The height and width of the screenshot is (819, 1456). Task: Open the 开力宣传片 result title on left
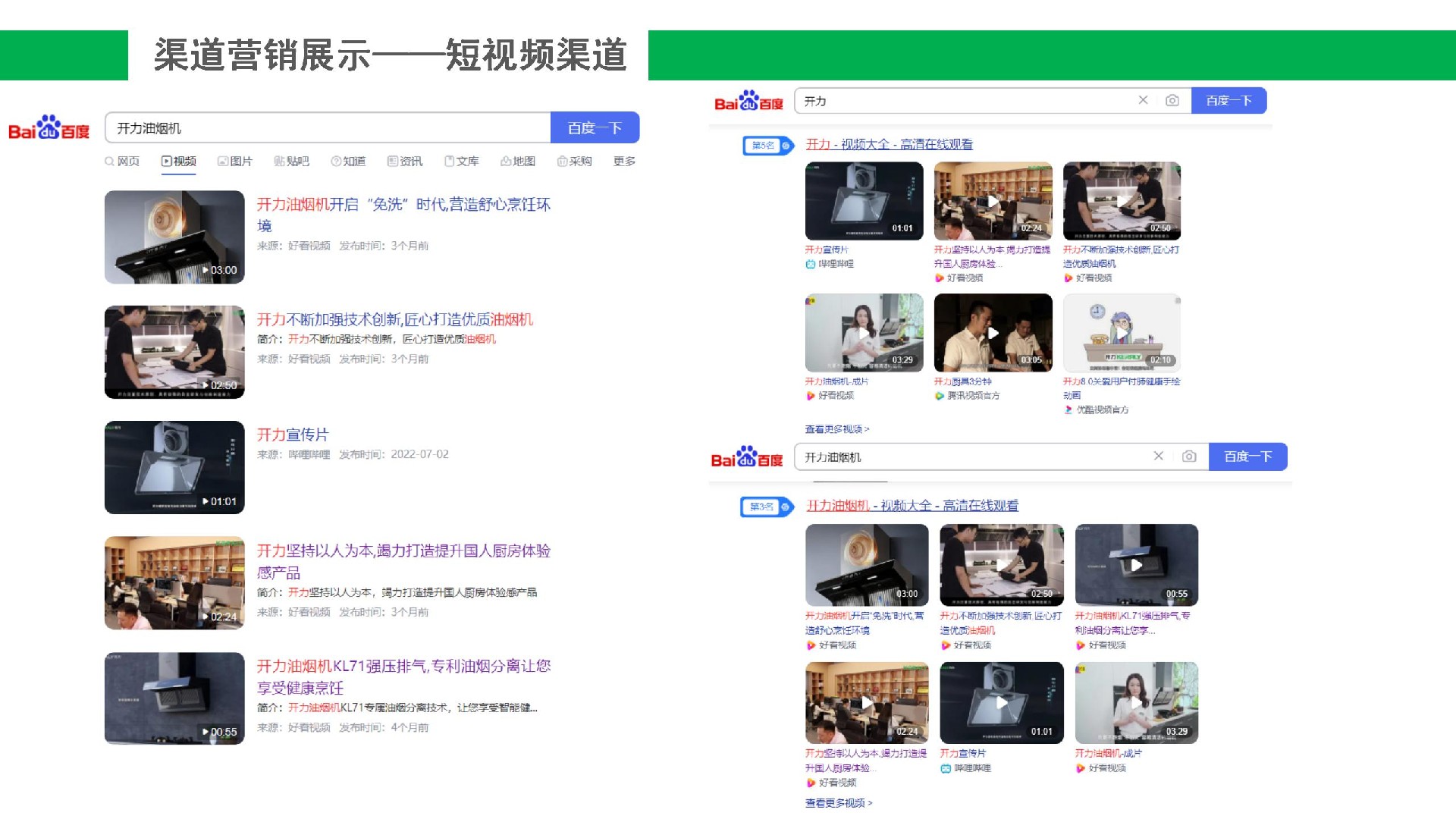click(x=292, y=435)
